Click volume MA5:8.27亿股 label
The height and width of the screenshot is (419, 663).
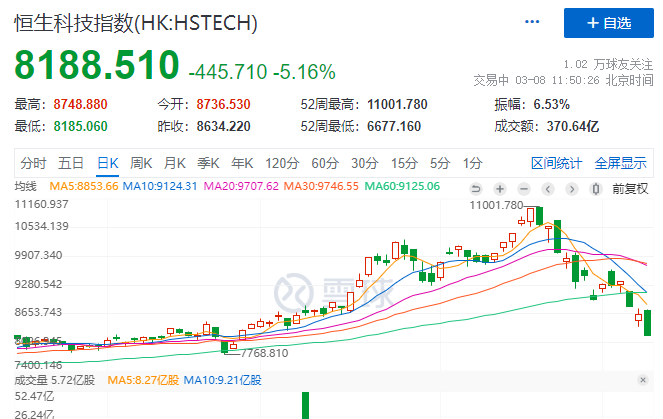tap(143, 380)
